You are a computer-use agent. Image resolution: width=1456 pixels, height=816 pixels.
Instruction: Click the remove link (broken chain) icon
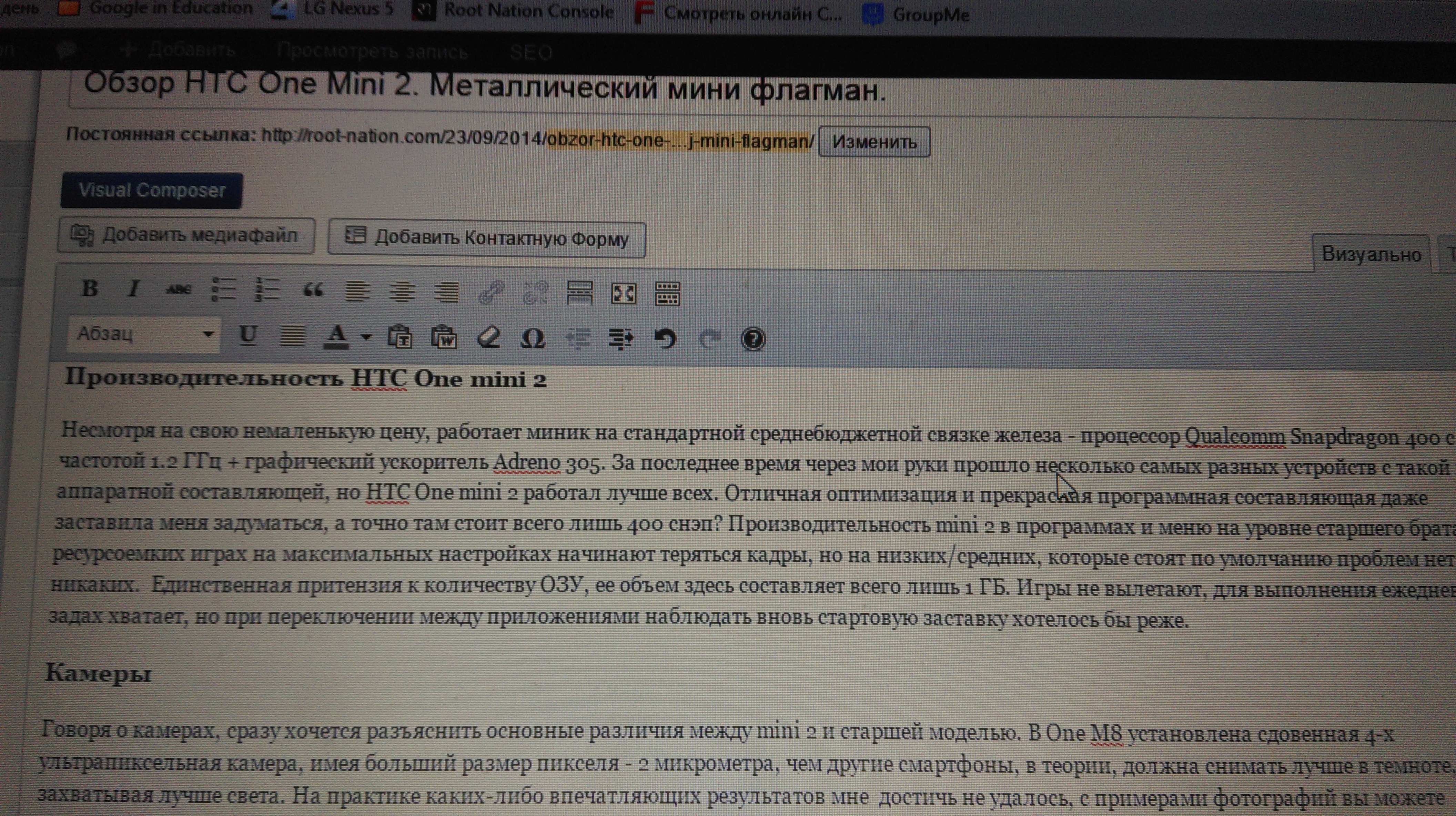click(x=535, y=293)
